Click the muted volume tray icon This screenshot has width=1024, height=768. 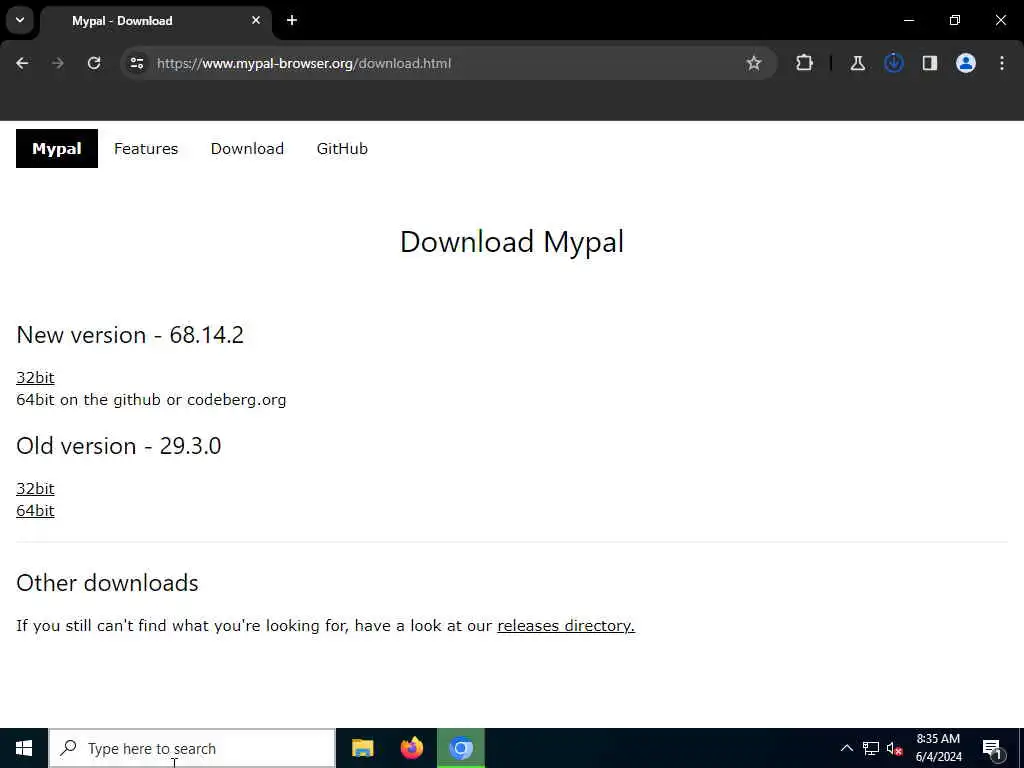[x=895, y=748]
